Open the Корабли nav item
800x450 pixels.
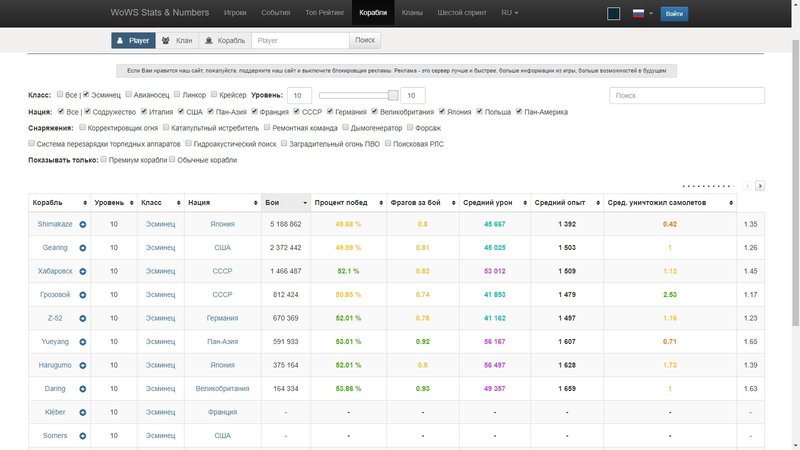[x=373, y=13]
